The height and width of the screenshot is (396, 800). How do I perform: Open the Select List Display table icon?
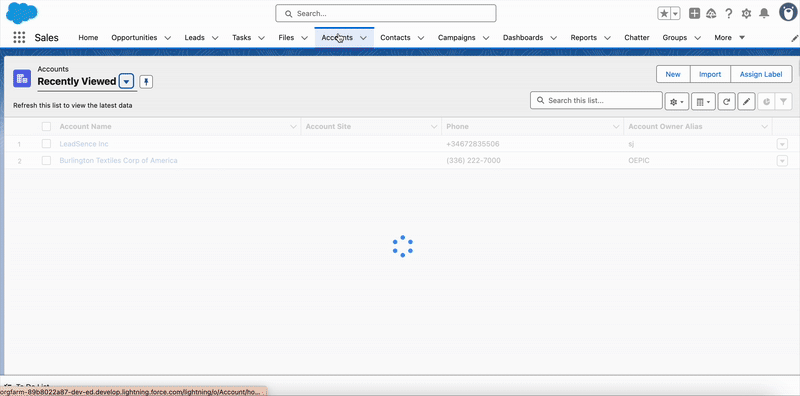pos(703,102)
